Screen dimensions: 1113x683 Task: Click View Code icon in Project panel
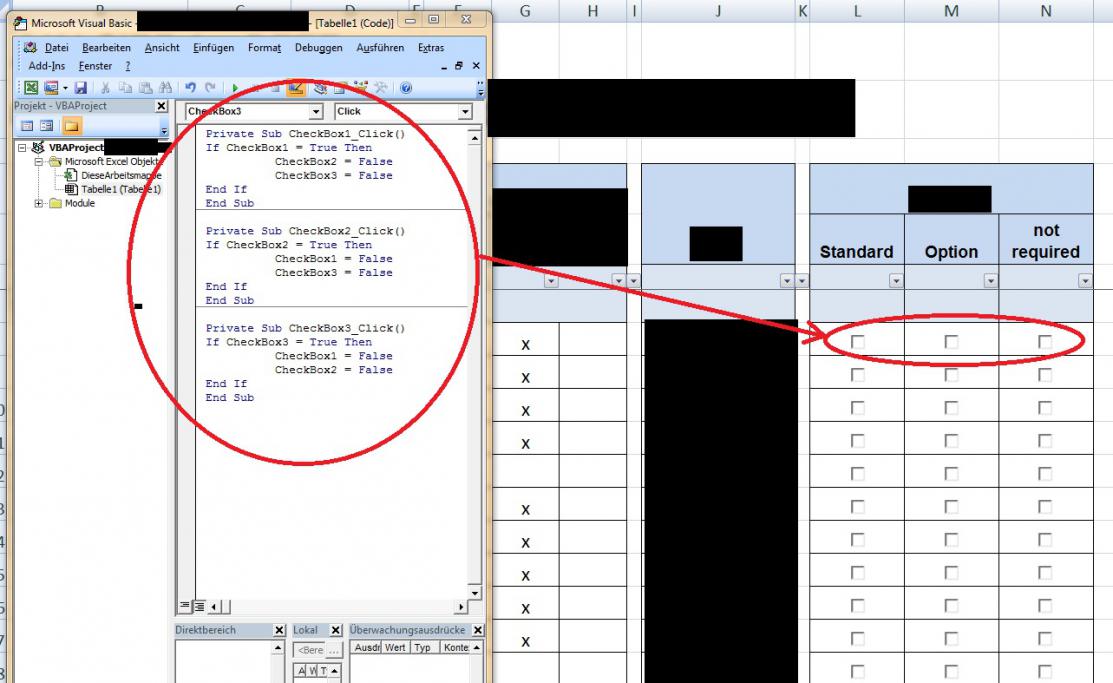point(27,126)
